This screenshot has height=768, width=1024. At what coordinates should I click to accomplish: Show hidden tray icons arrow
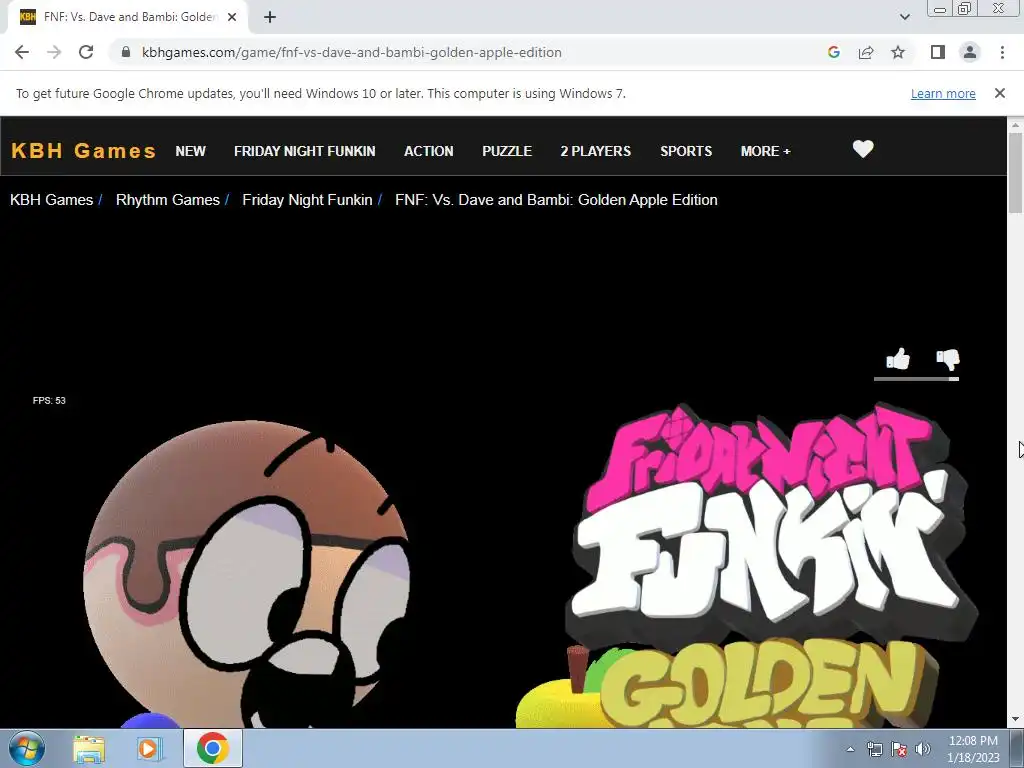(850, 749)
